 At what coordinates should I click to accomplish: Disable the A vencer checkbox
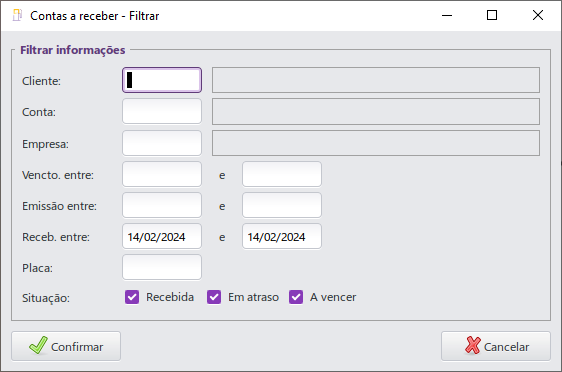point(296,297)
